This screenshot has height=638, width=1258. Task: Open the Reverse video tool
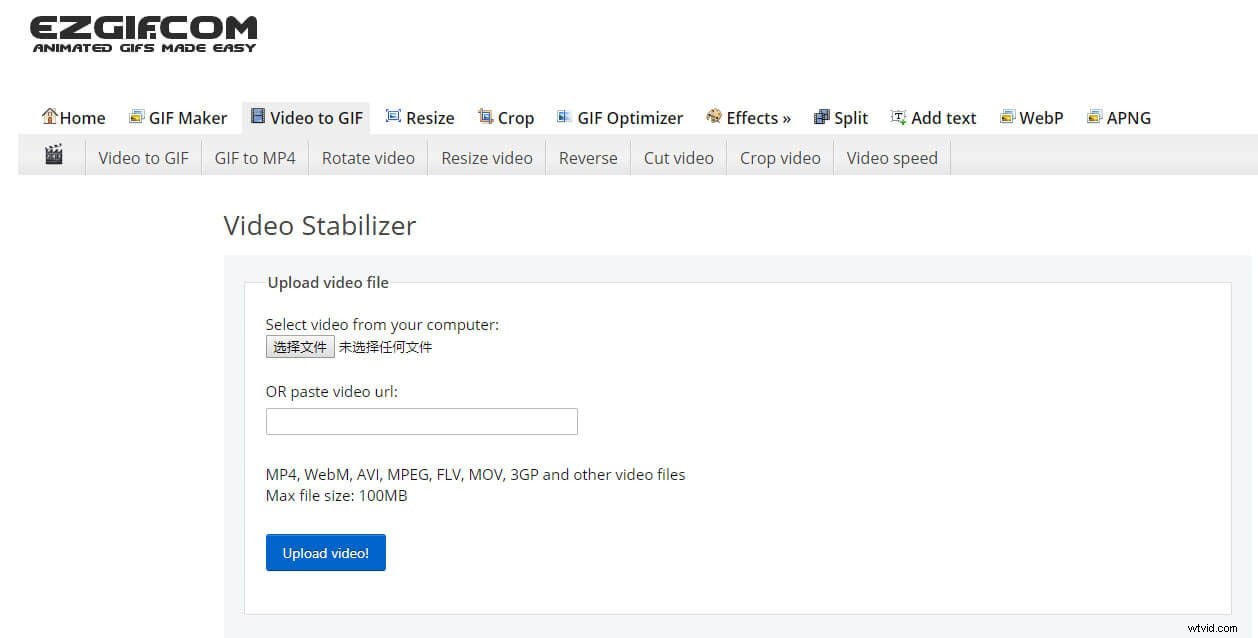(587, 157)
